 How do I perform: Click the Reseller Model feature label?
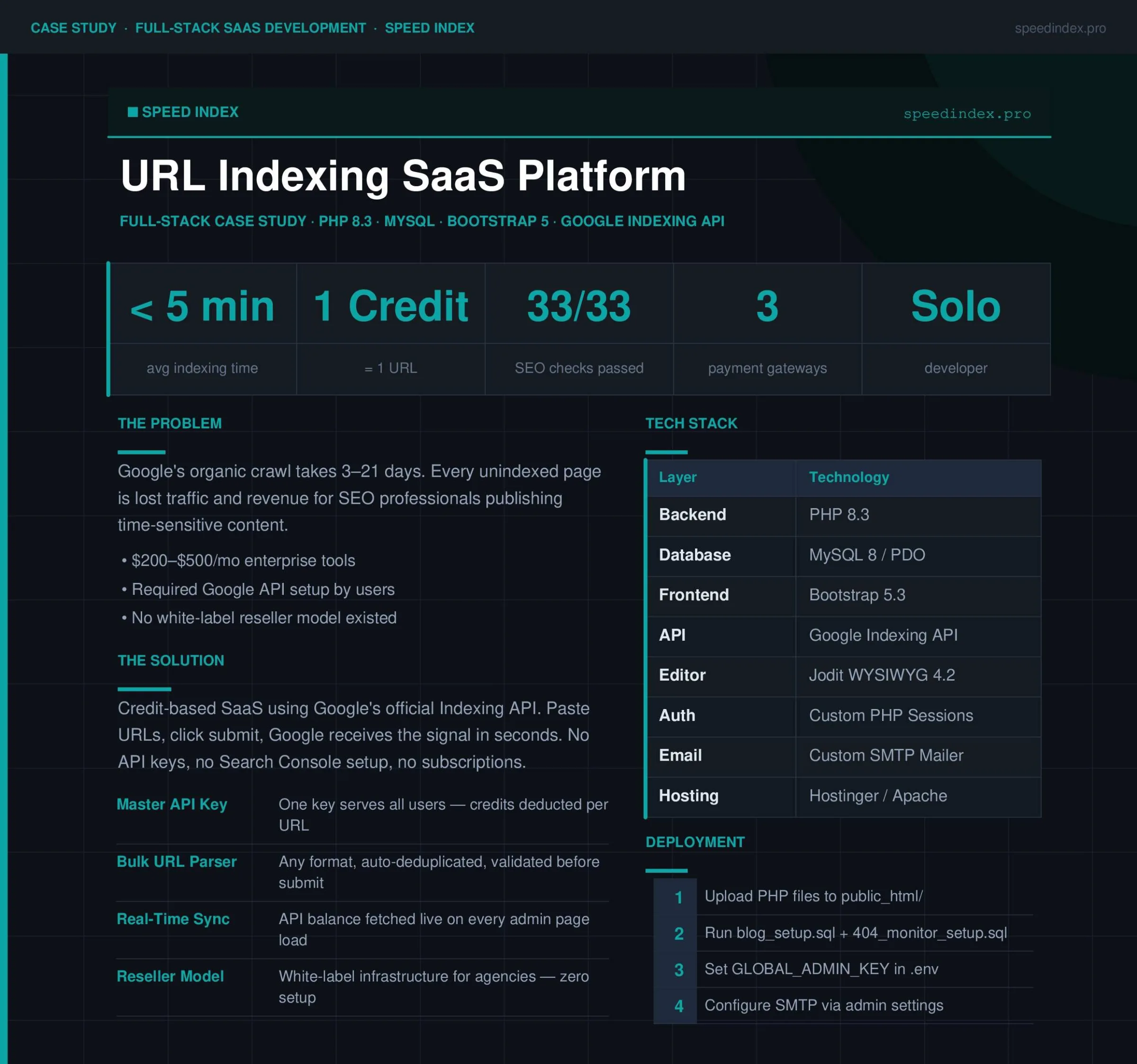[170, 976]
